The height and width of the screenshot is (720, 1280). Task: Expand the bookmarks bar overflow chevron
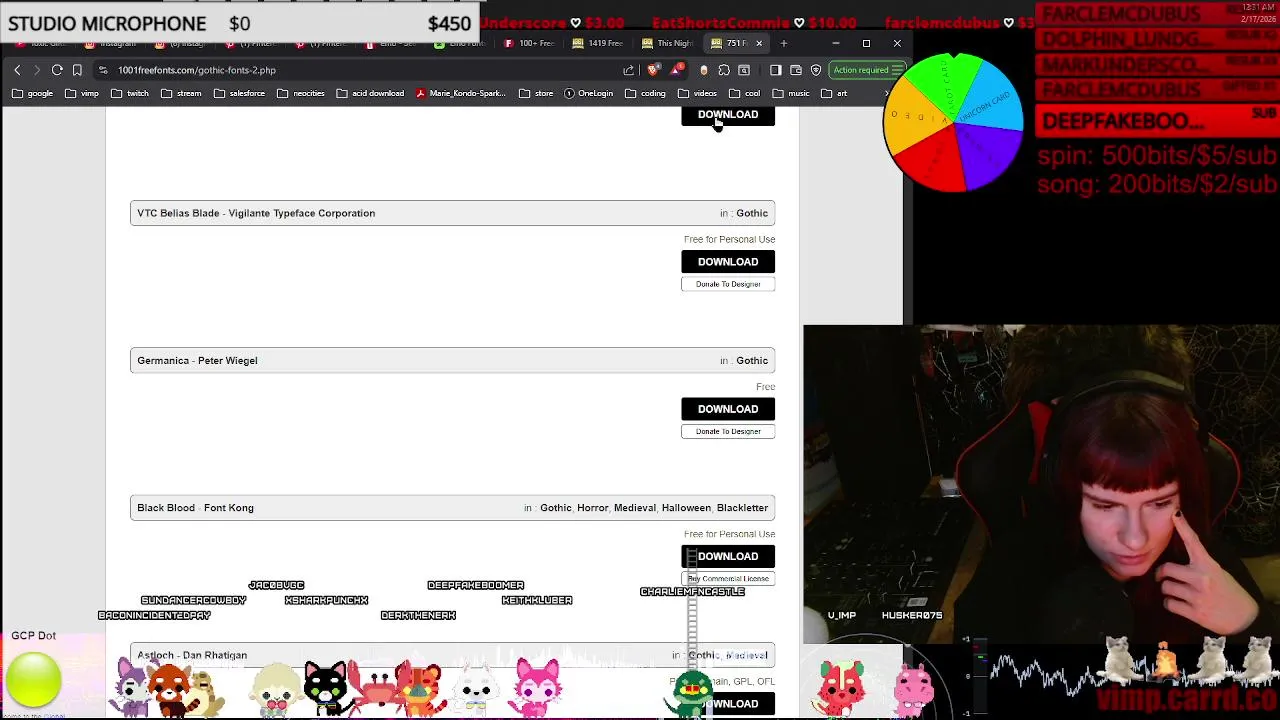(886, 93)
